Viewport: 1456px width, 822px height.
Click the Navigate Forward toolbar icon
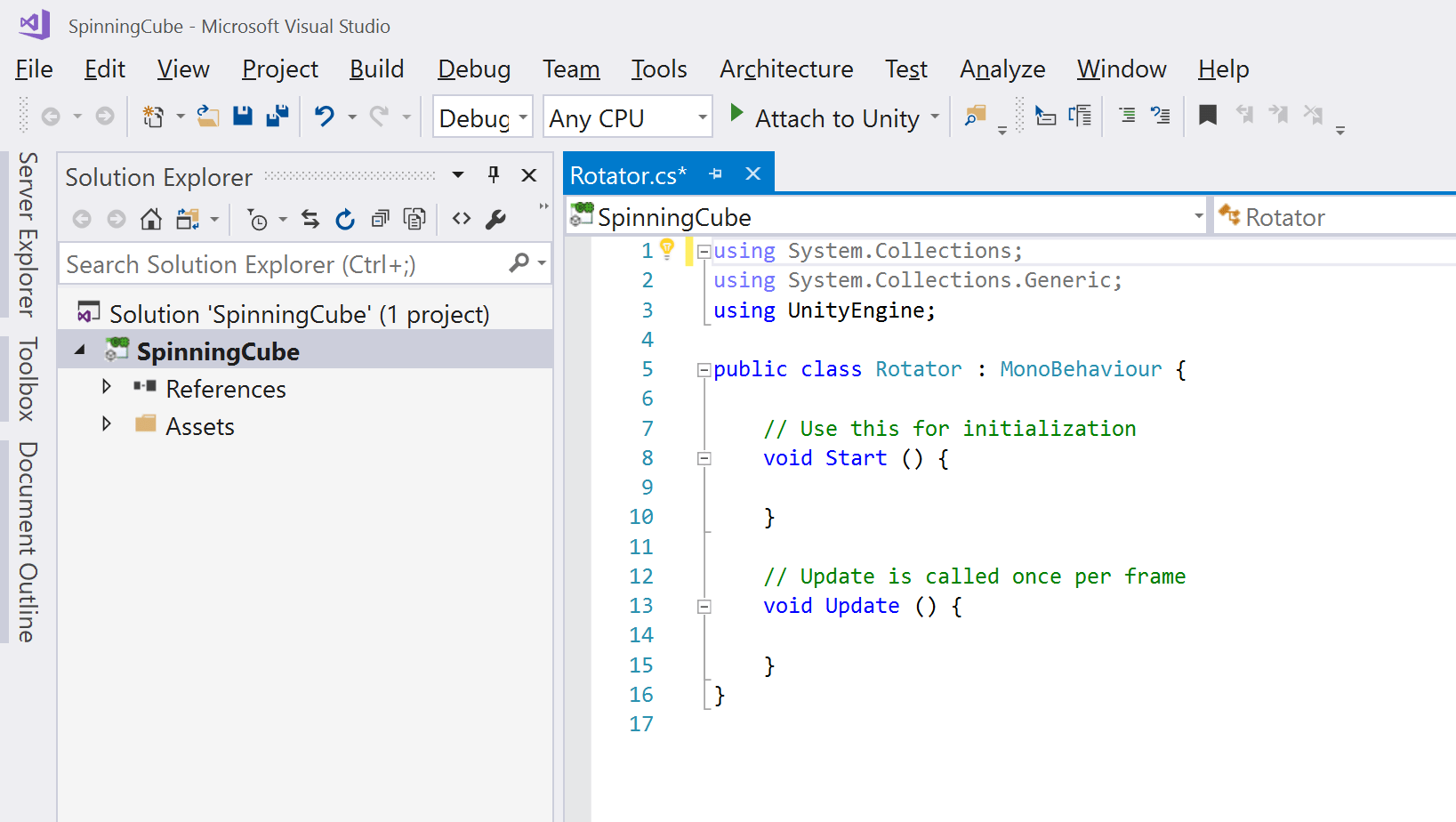[105, 117]
